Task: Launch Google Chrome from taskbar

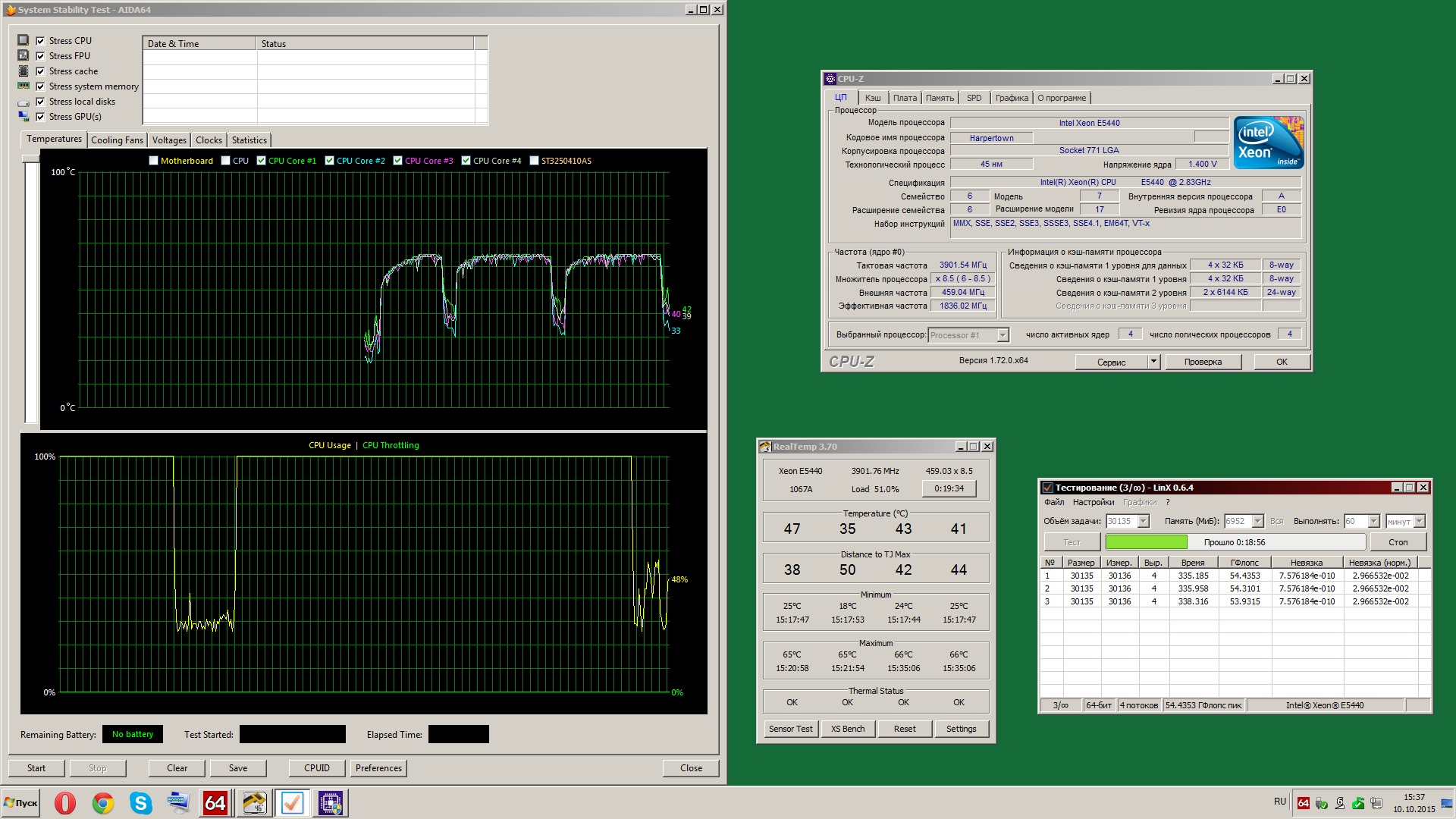Action: coord(103,803)
